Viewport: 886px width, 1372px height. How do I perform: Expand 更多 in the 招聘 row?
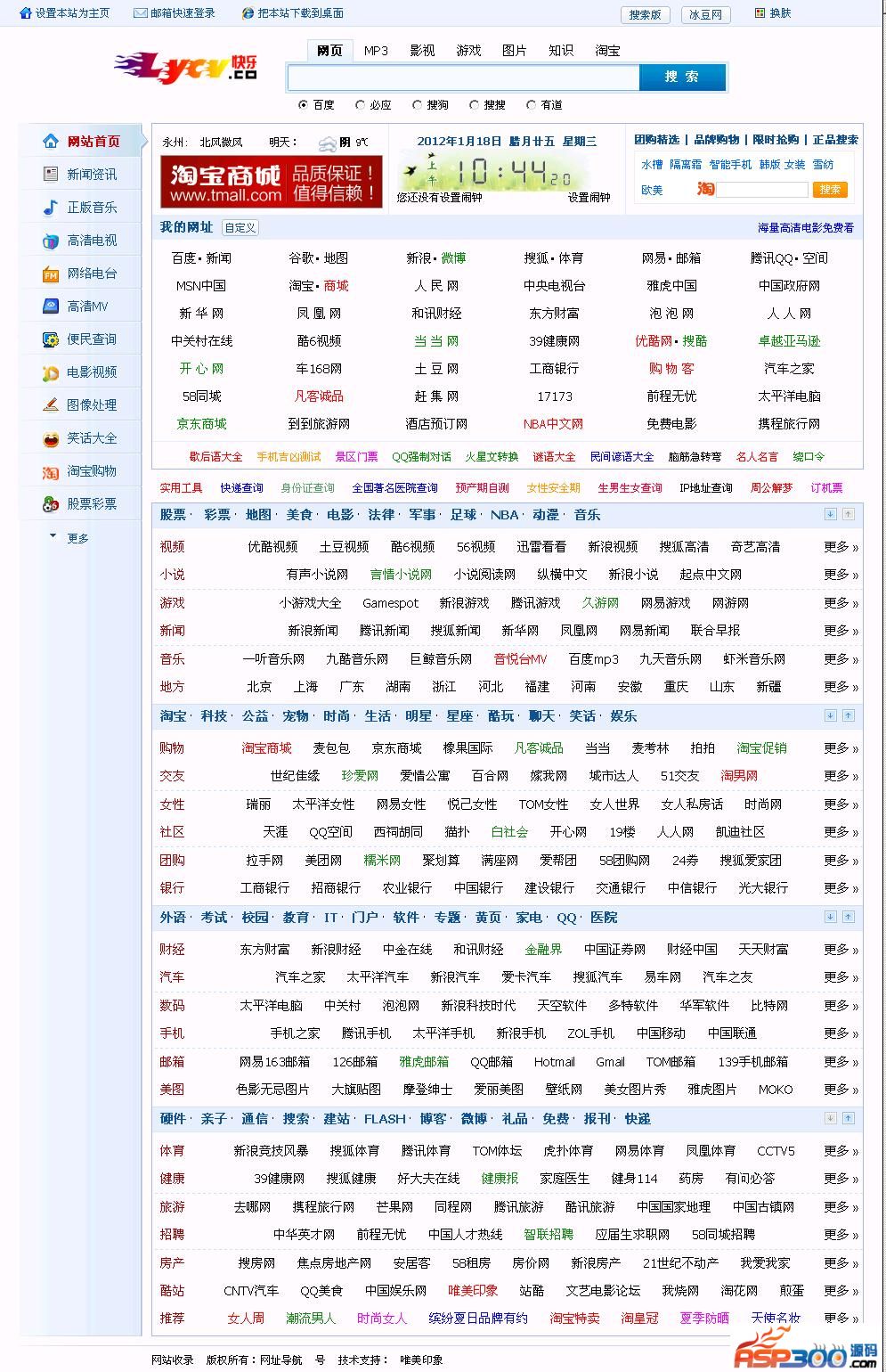[x=841, y=1235]
